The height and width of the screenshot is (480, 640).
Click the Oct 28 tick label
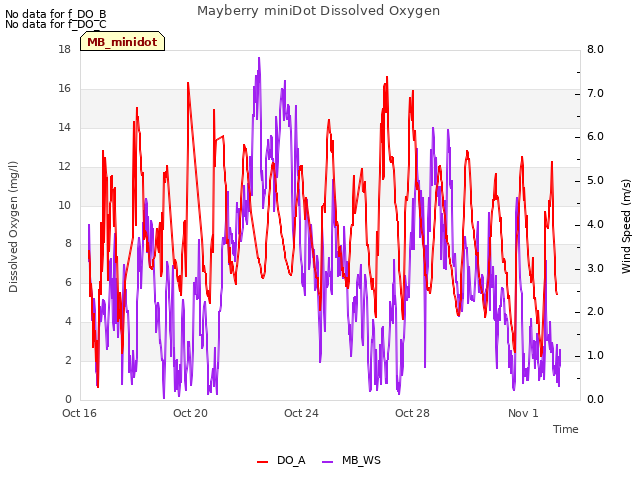click(412, 413)
